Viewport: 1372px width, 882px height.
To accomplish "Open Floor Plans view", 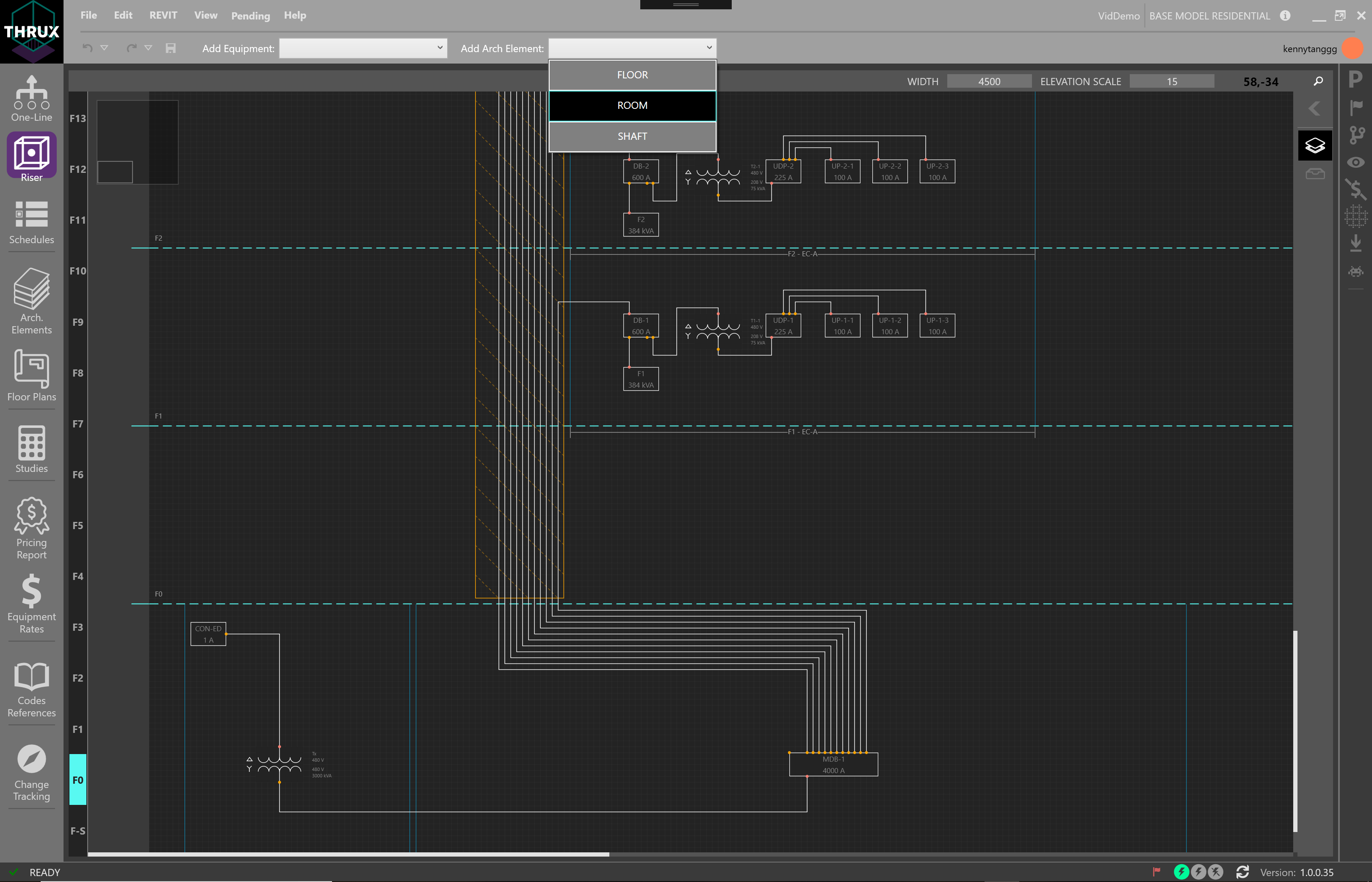I will [31, 375].
